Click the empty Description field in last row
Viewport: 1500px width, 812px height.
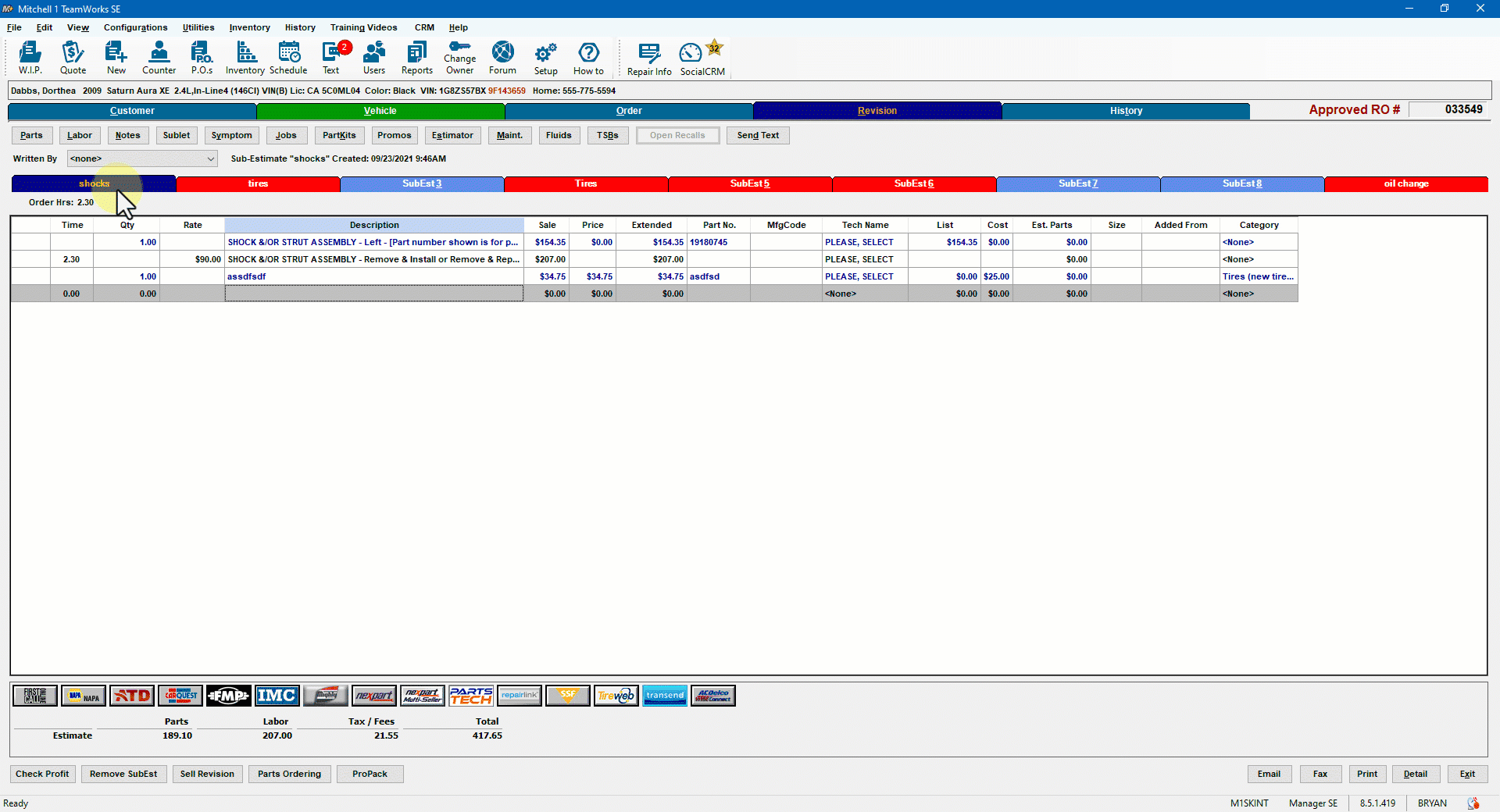click(x=373, y=294)
